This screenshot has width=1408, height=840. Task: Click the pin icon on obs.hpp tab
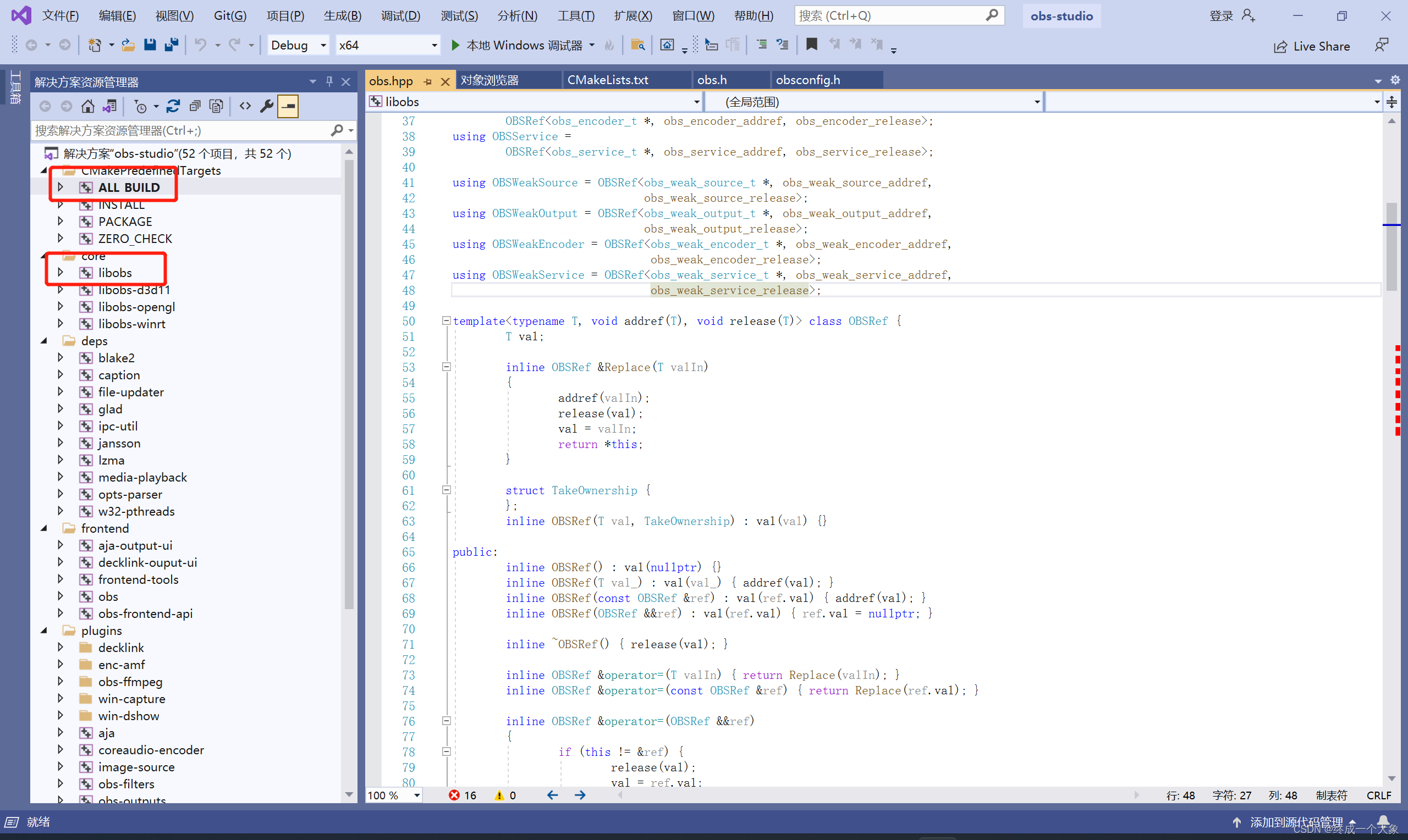427,82
